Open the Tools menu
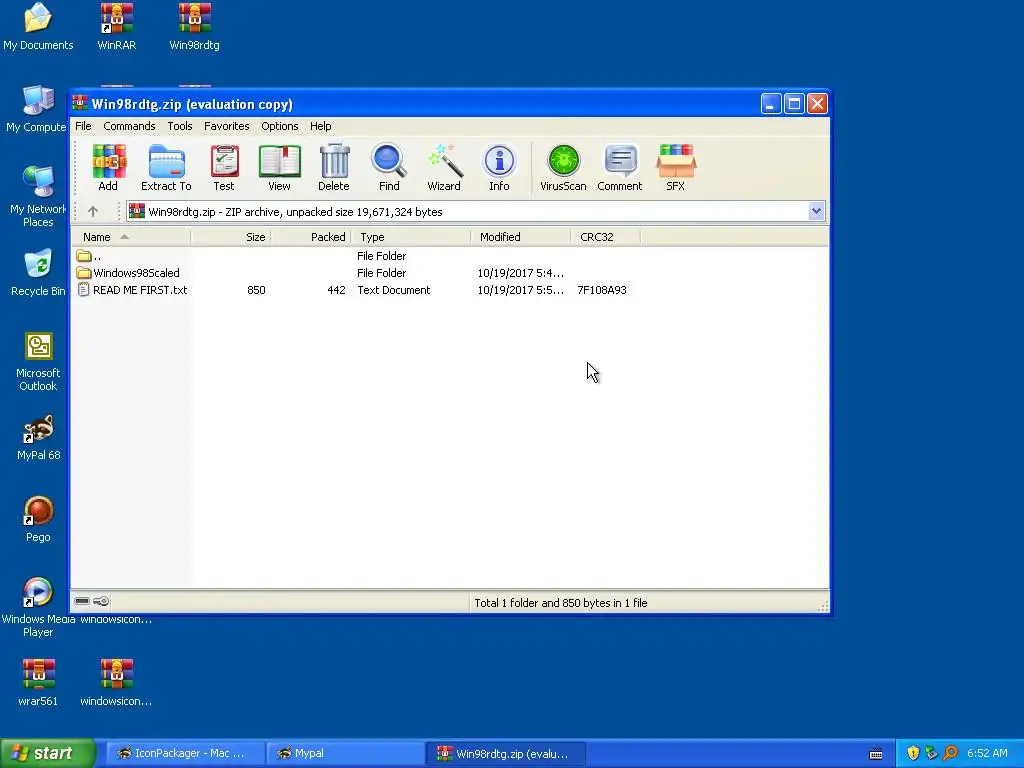Screen dimensions: 1024x768 click(x=180, y=126)
